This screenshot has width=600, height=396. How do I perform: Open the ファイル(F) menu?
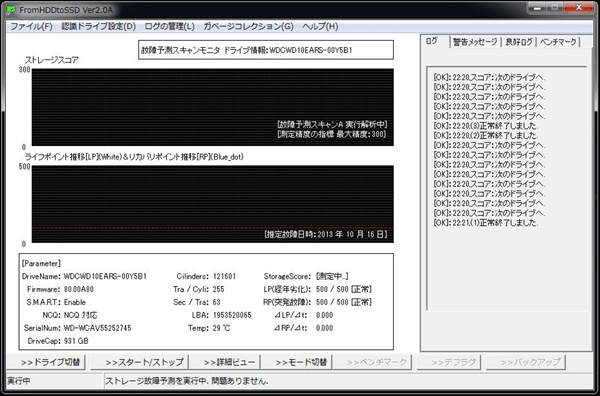point(31,26)
